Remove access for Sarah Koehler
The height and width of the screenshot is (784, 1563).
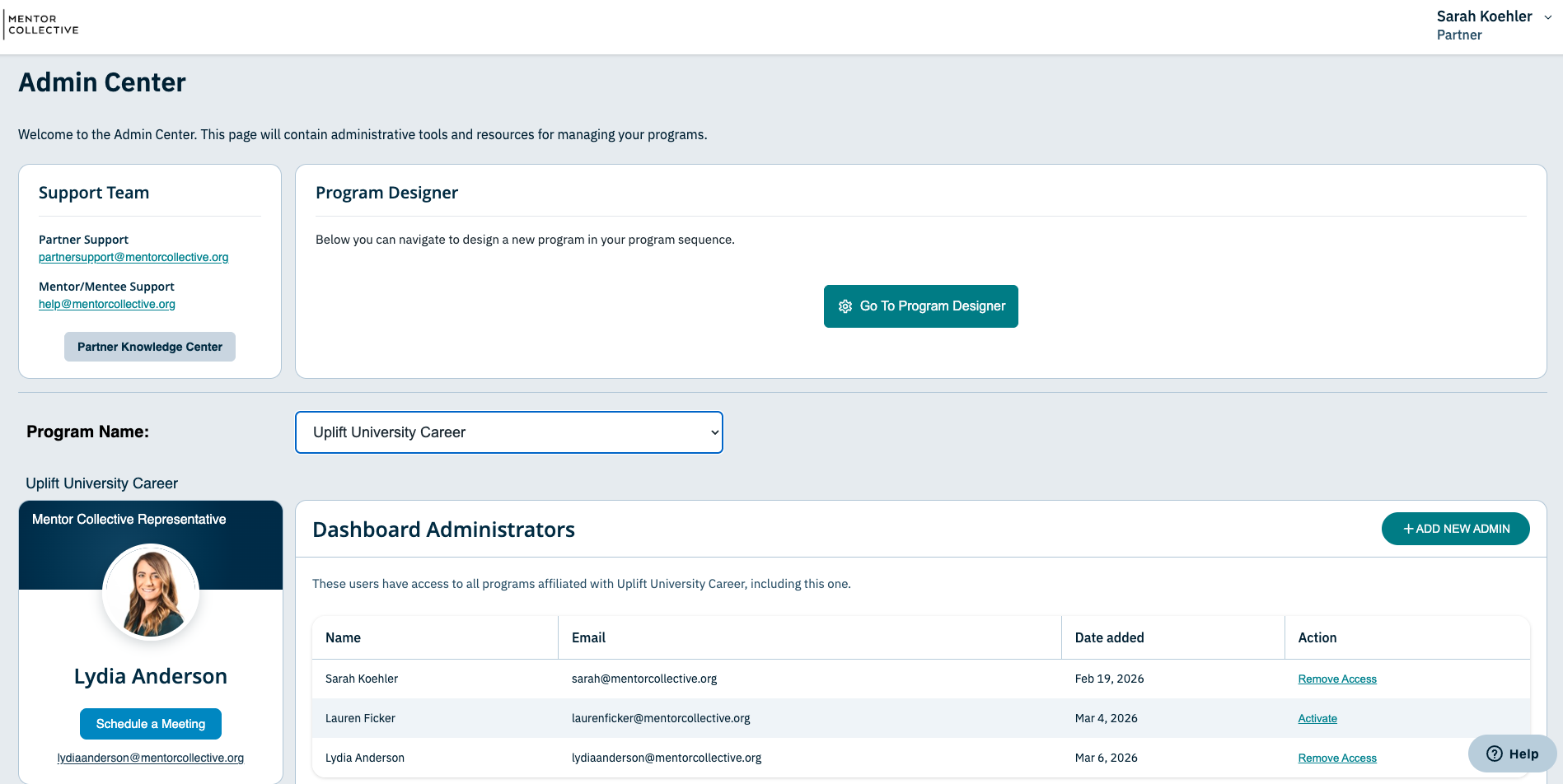tap(1337, 679)
